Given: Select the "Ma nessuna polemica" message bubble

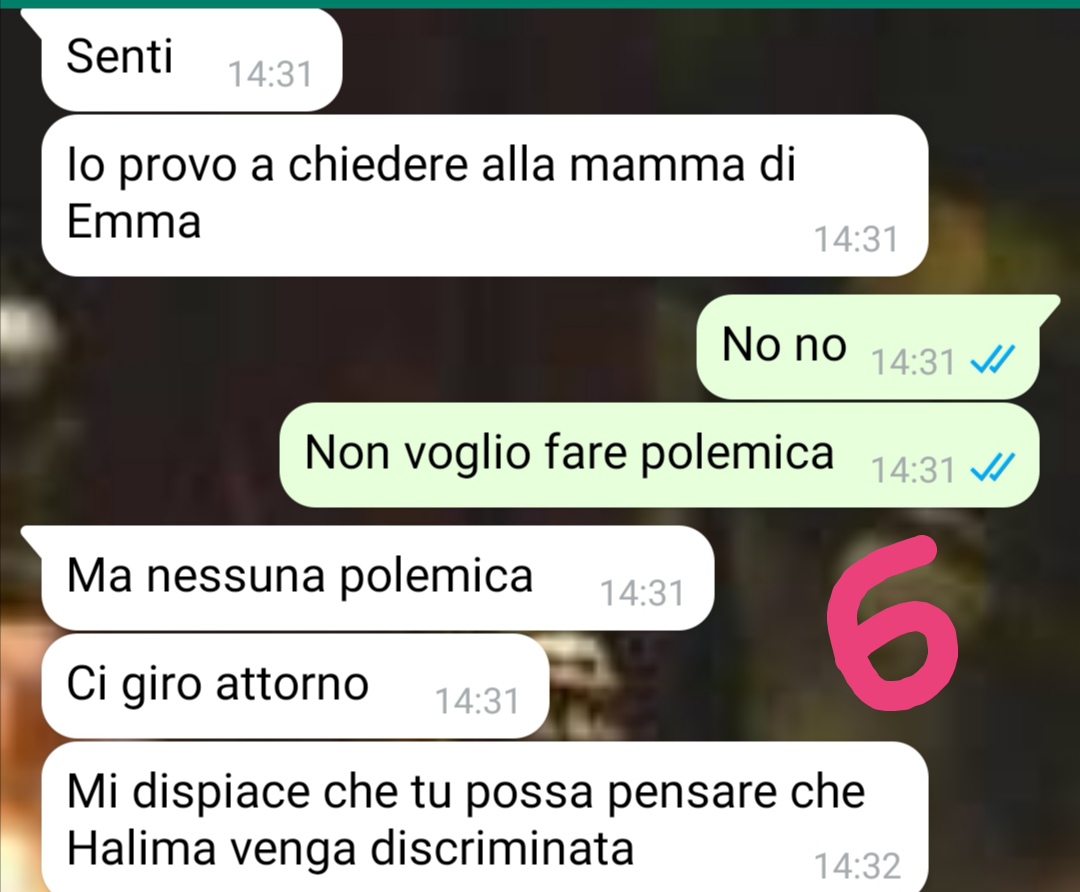Looking at the screenshot, I should tap(377, 578).
